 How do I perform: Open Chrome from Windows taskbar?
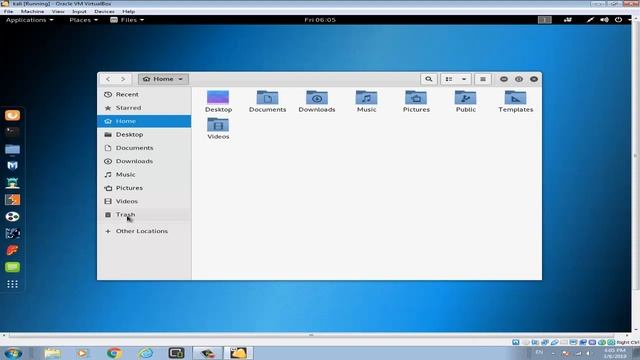[x=114, y=353]
